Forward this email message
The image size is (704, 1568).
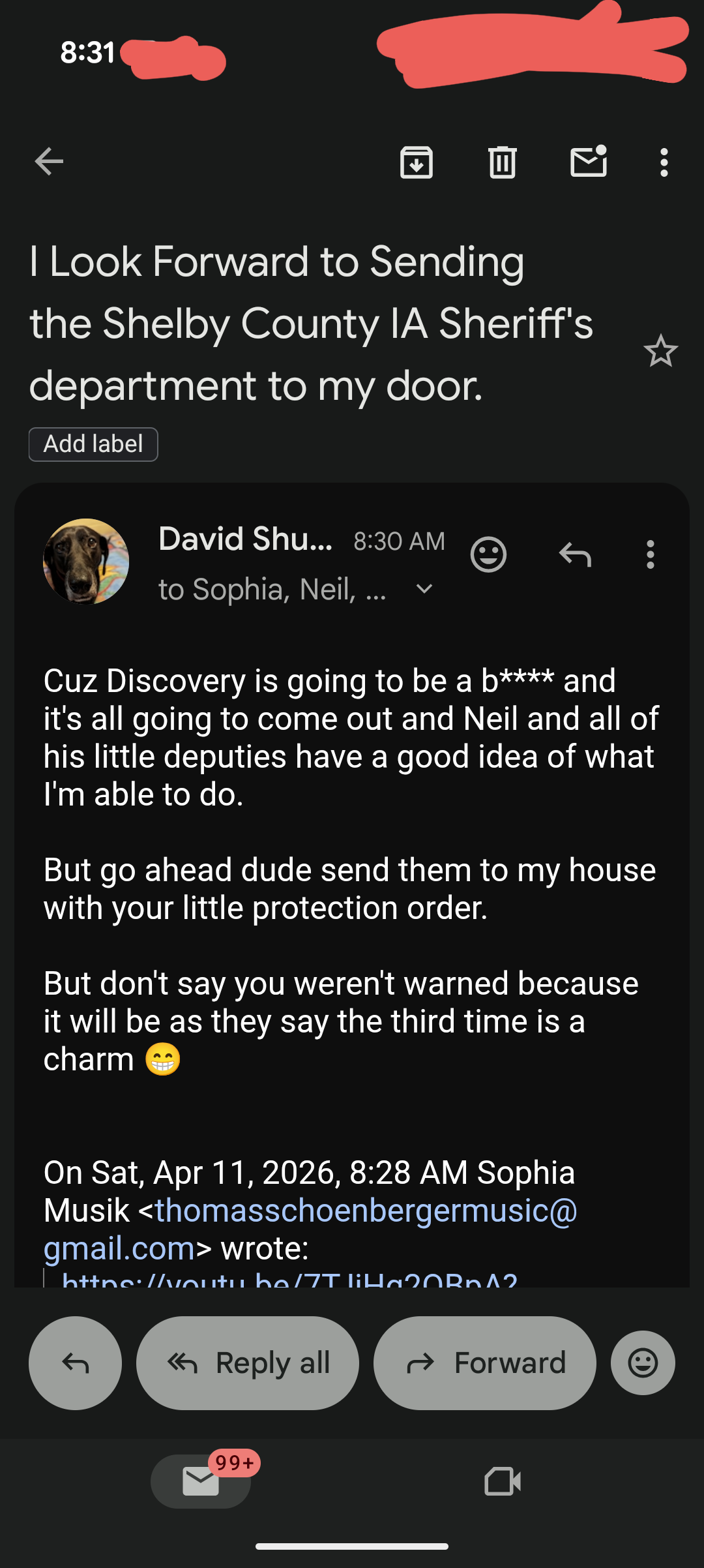[484, 1363]
